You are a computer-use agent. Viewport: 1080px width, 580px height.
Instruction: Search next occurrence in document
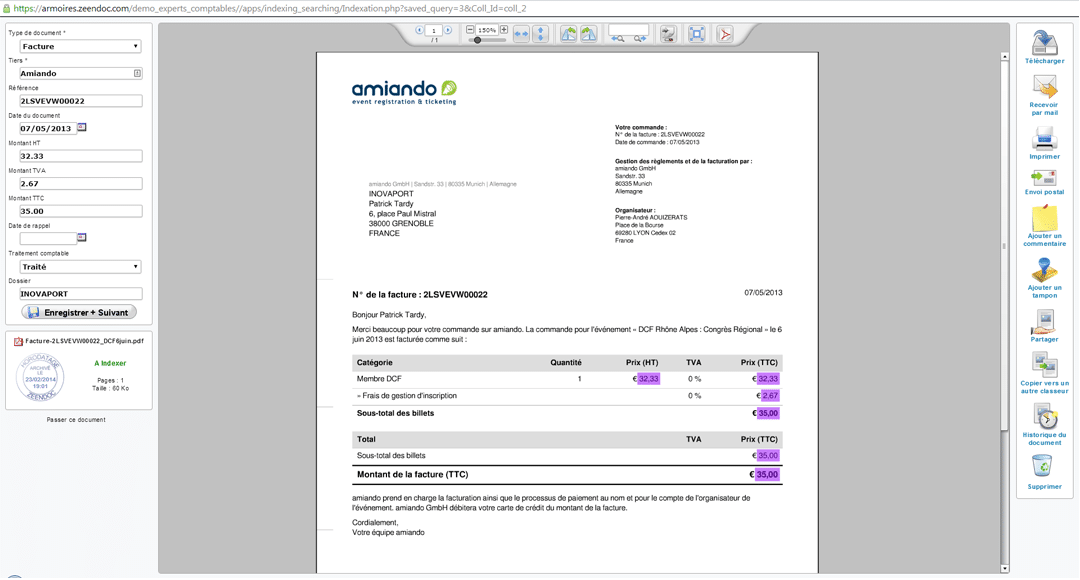pos(640,39)
